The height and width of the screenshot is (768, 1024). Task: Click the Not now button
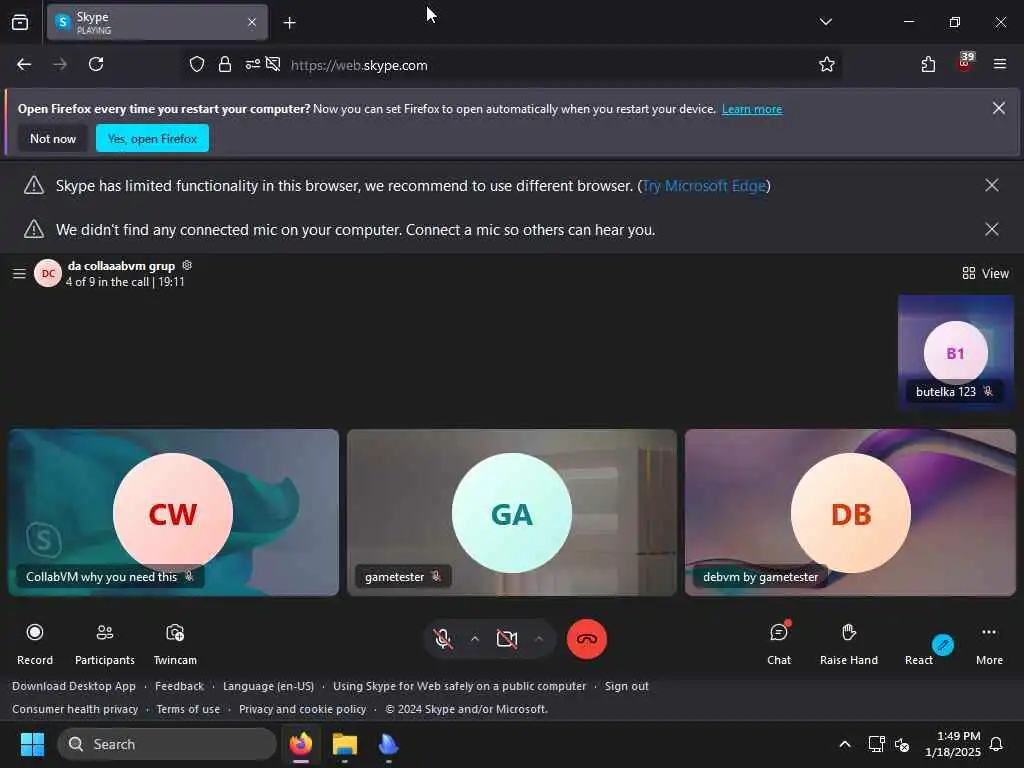53,138
